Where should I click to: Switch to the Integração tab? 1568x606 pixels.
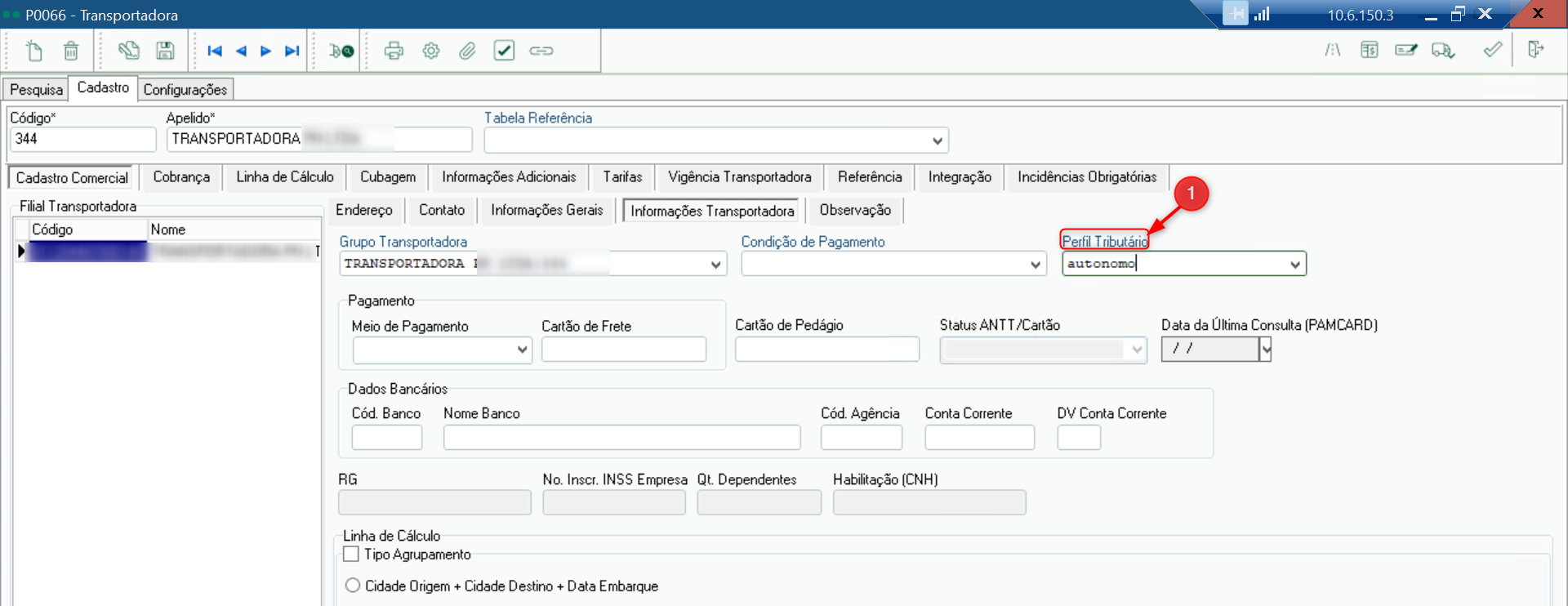point(960,176)
